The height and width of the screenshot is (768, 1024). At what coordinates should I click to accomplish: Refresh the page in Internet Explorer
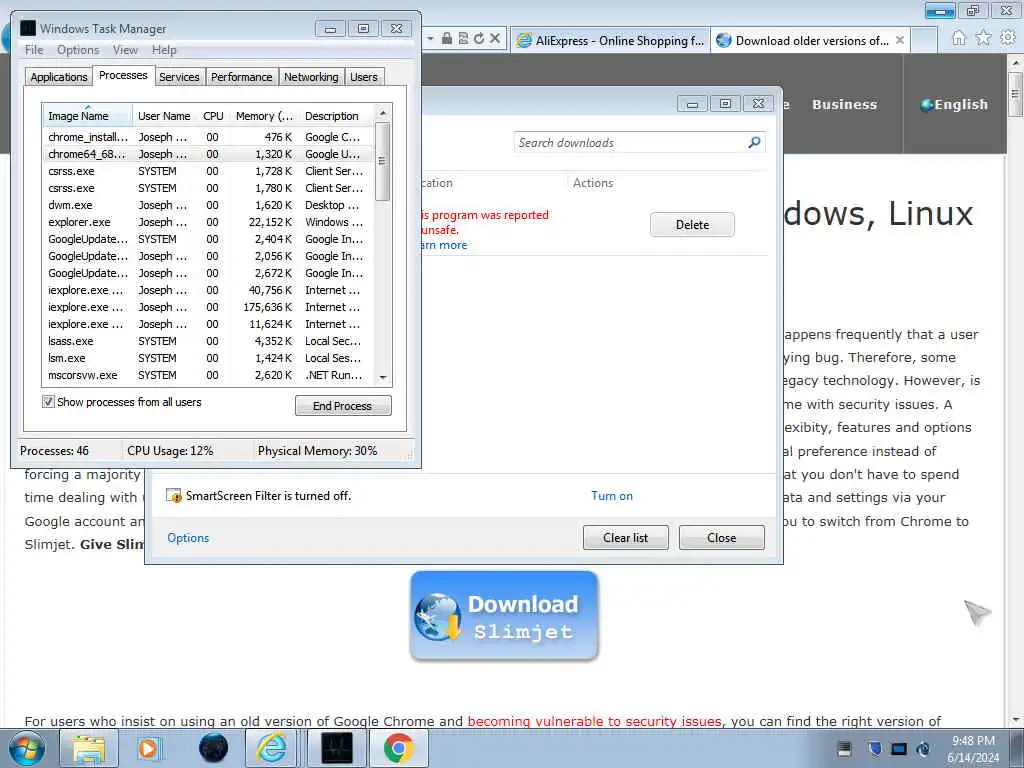point(479,39)
